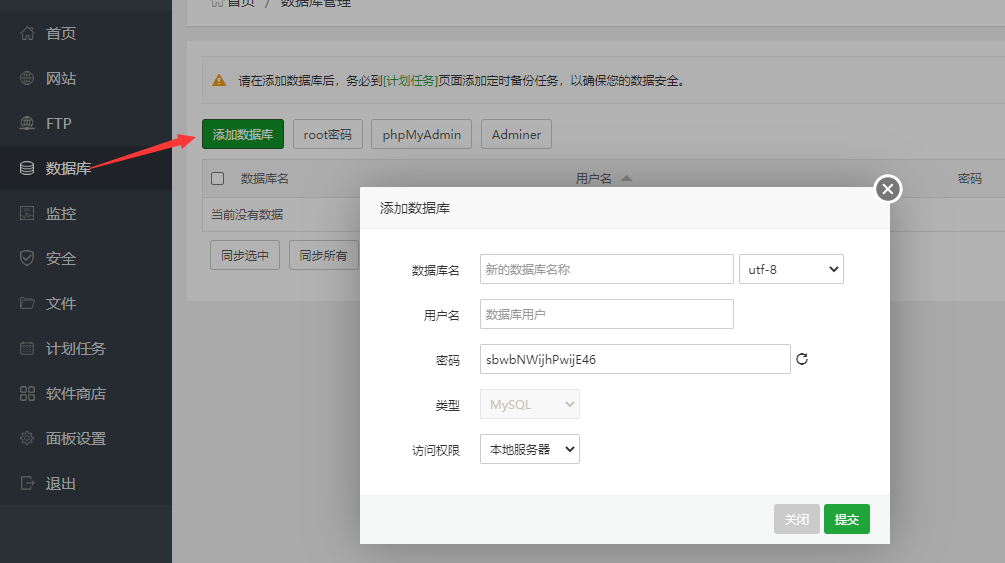Click the FTP sidebar icon
This screenshot has height=563, width=1005.
[27, 124]
